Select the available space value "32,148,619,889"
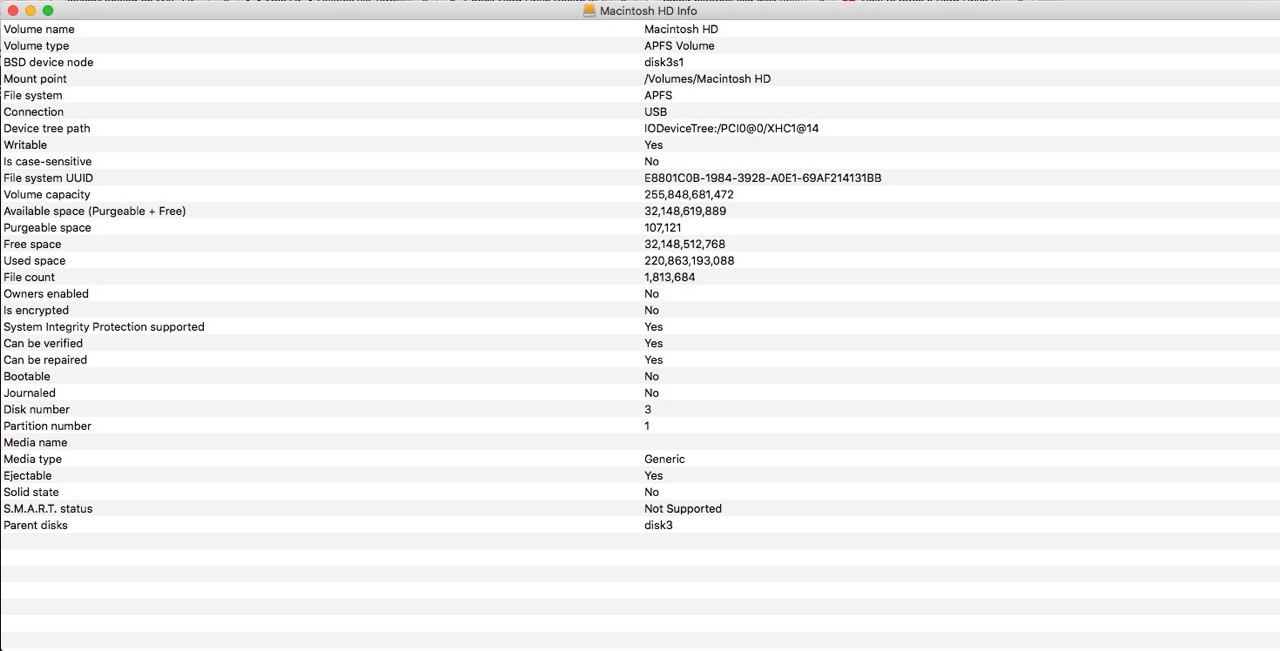The image size is (1280, 651). coord(685,211)
